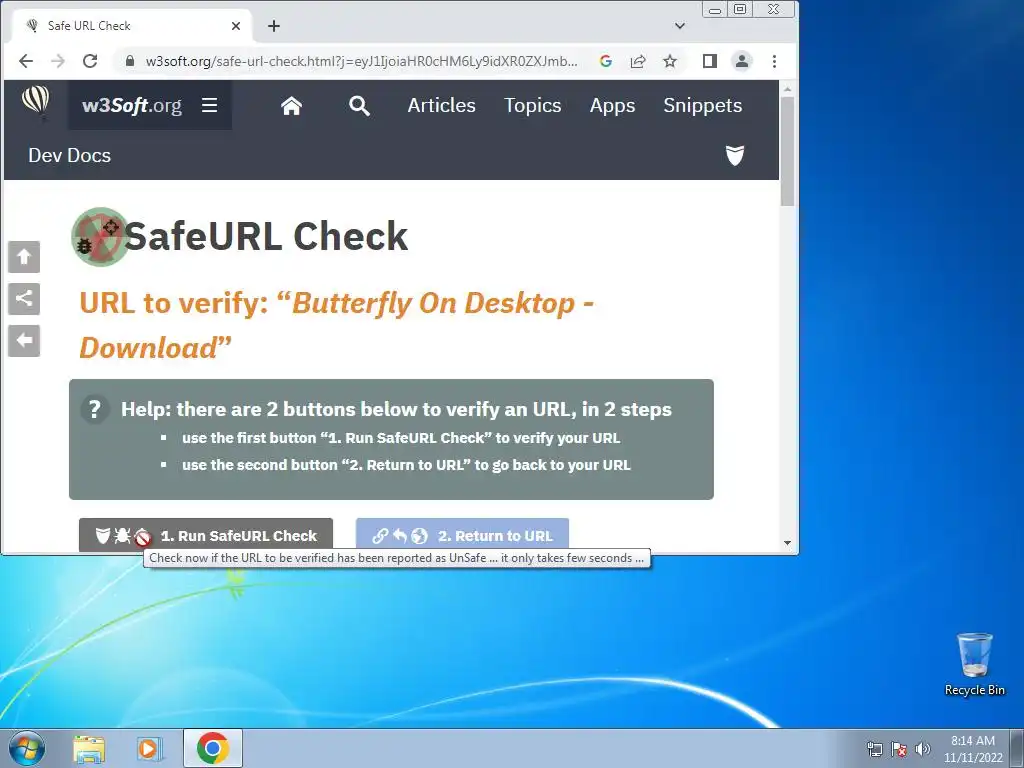Click the page scrollbar up arrow
Viewport: 1024px width, 768px height.
tap(788, 89)
